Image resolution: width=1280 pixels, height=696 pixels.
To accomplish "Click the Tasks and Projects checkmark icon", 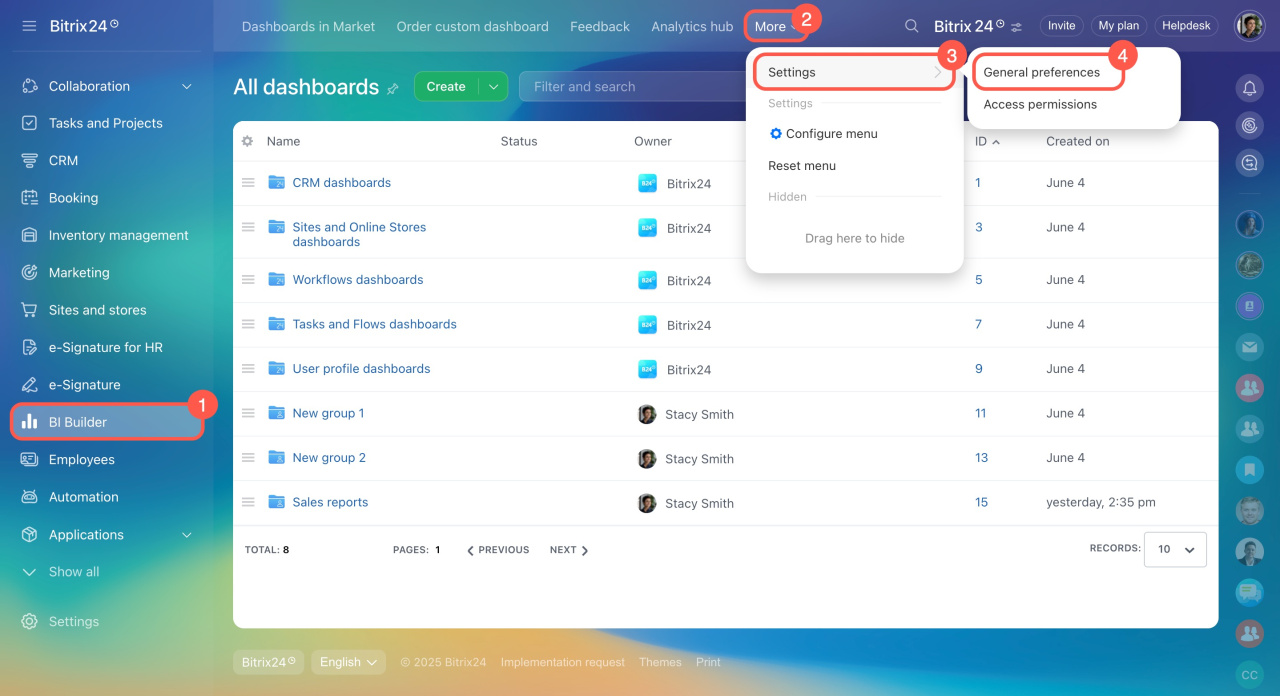I will pyautogui.click(x=30, y=123).
